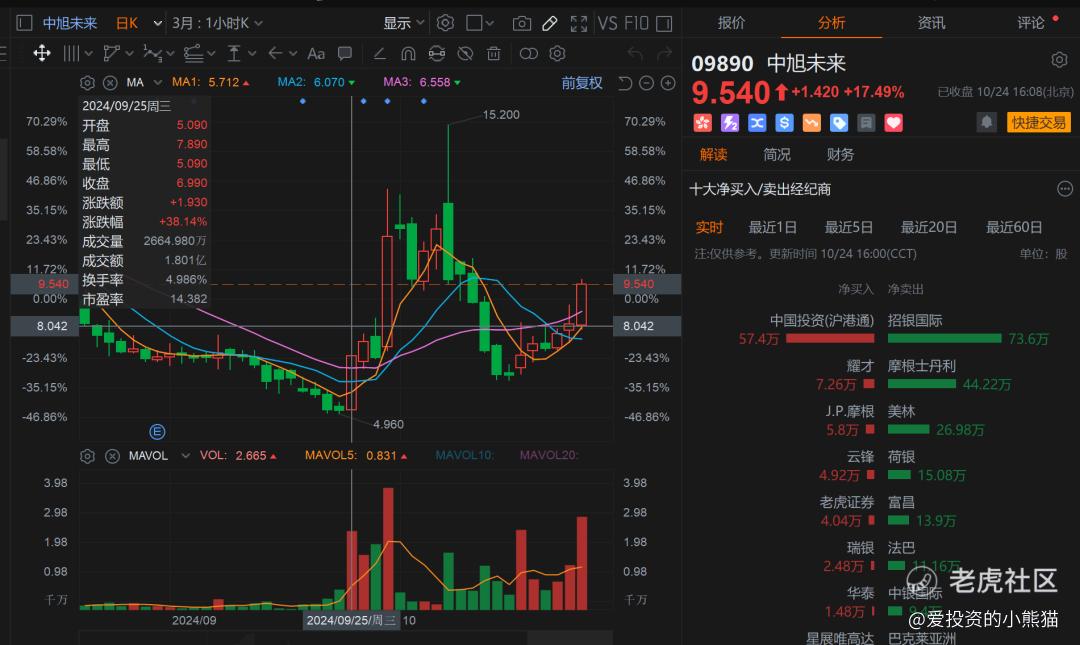Screen dimensions: 1080x645
Task: Enable magnet snap mode
Action: click(x=408, y=53)
